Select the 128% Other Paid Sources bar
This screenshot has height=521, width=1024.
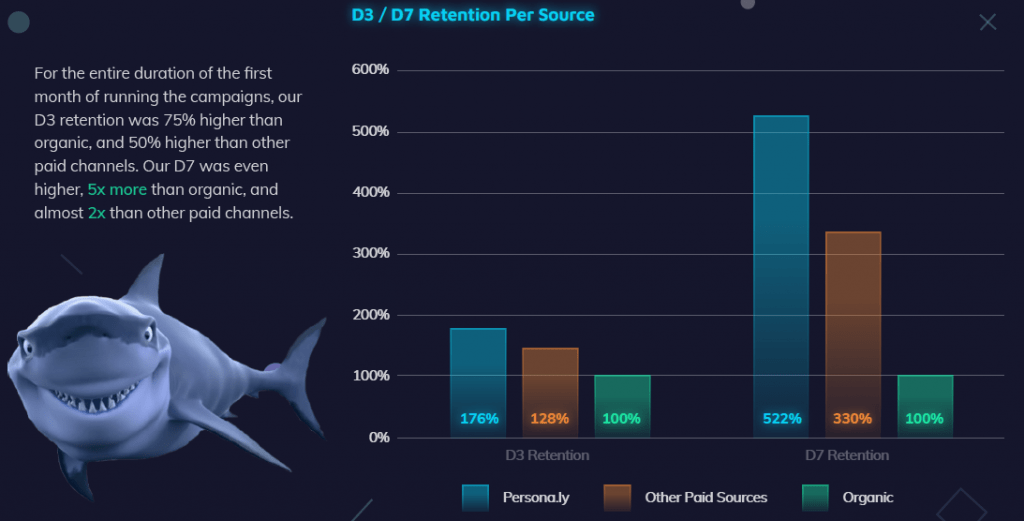(550, 392)
